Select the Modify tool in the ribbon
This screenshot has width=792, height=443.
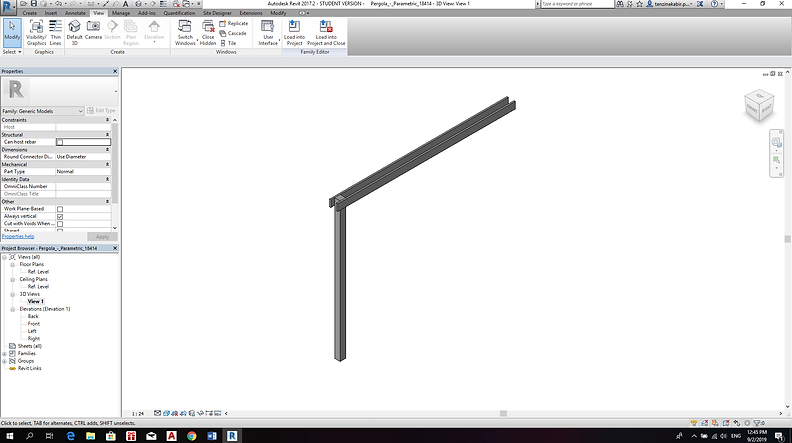pyautogui.click(x=12, y=33)
